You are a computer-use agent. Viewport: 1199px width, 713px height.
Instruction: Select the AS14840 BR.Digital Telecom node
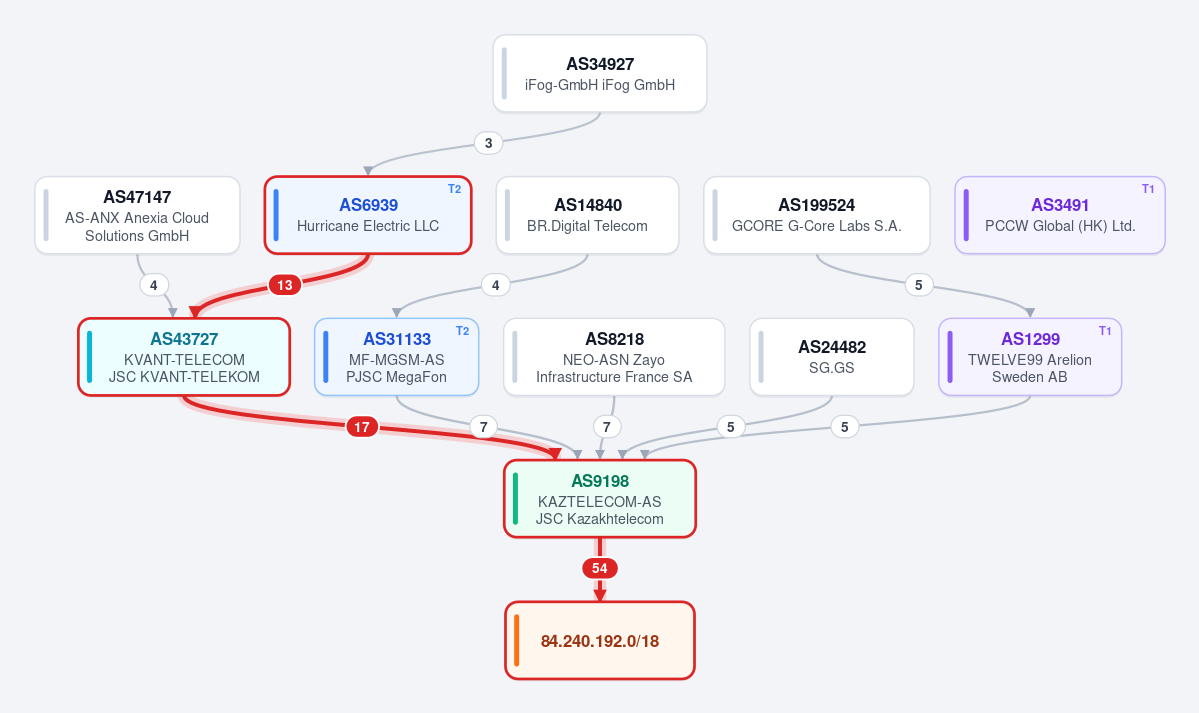pos(587,215)
